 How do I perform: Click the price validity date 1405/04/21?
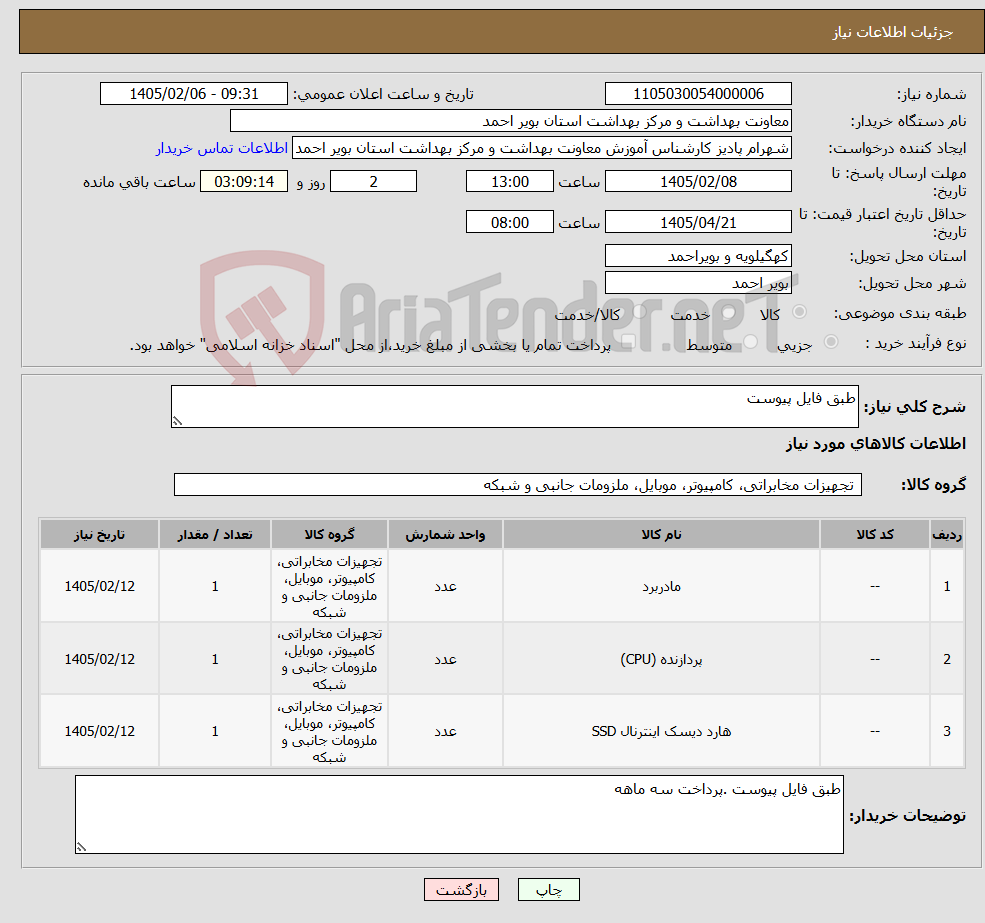pos(698,222)
